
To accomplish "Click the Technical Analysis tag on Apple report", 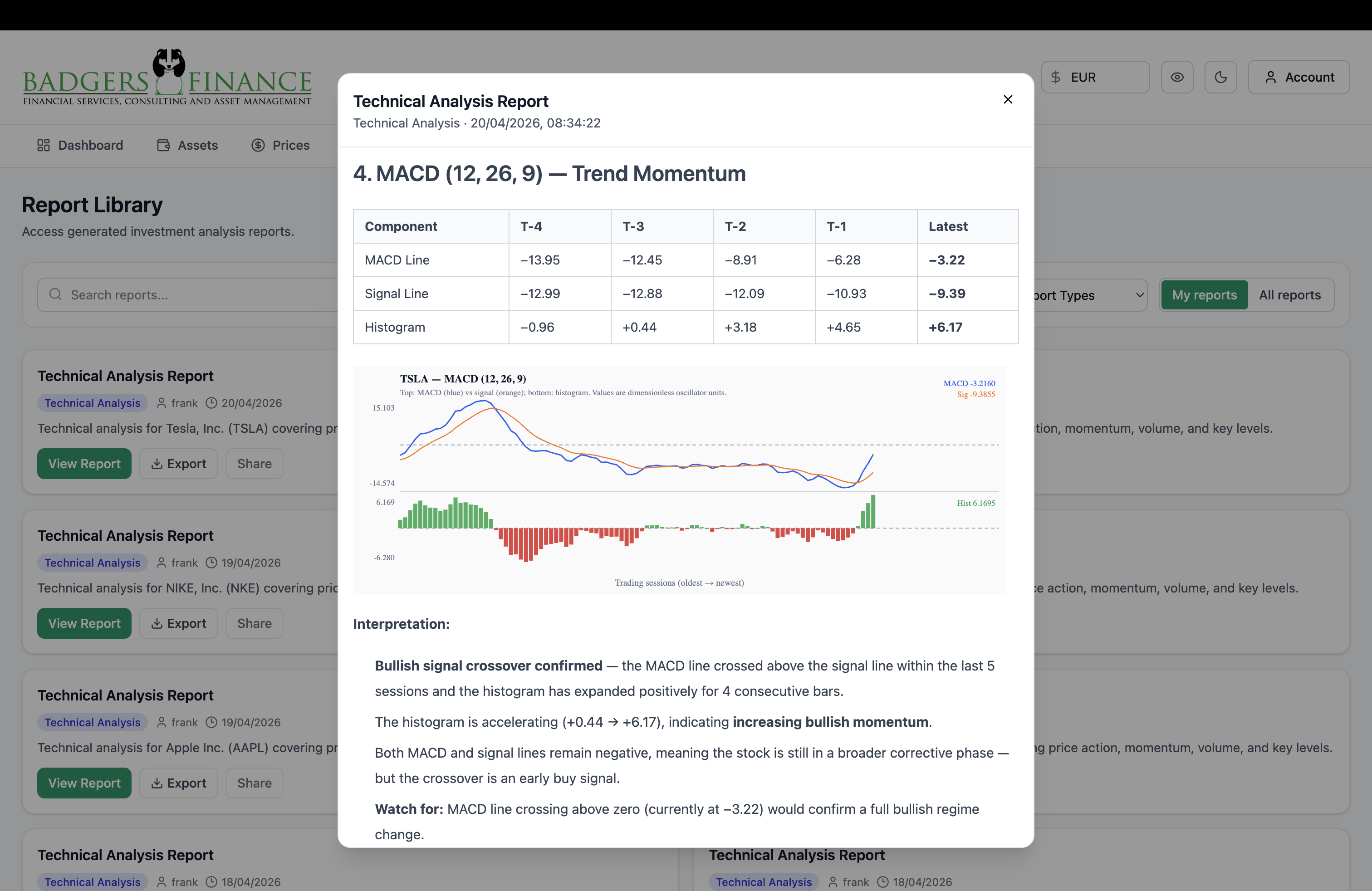I will pyautogui.click(x=92, y=722).
